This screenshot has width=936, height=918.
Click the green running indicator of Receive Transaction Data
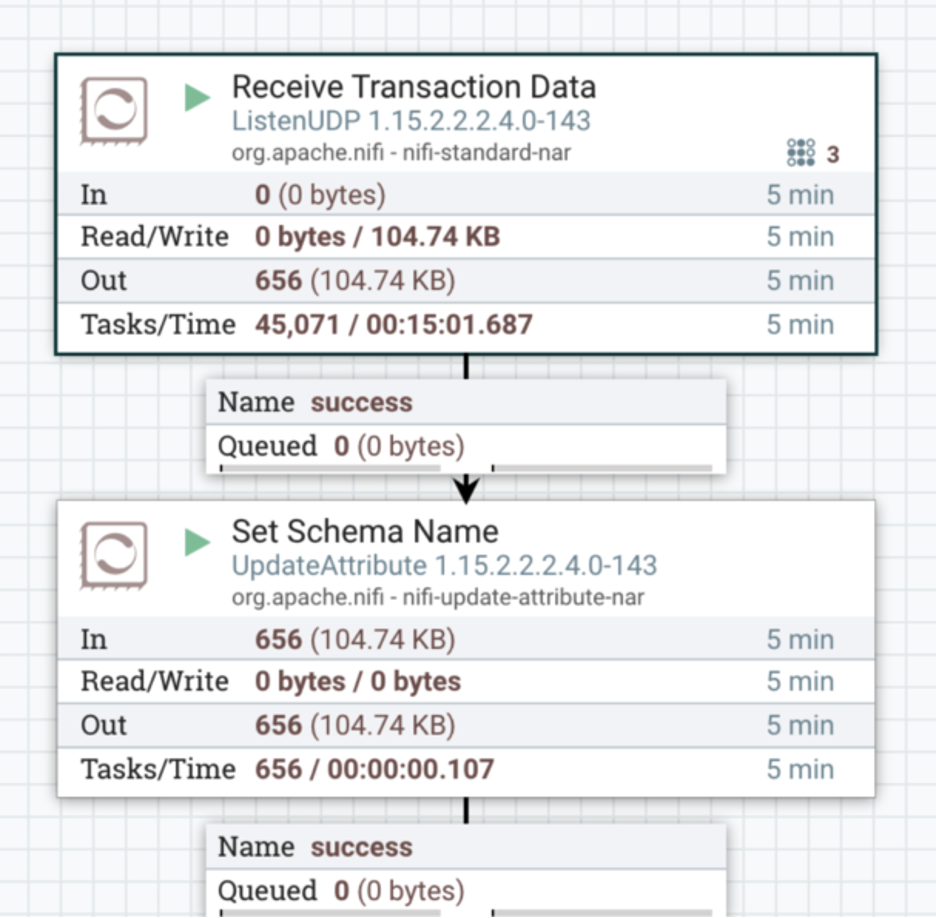198,98
